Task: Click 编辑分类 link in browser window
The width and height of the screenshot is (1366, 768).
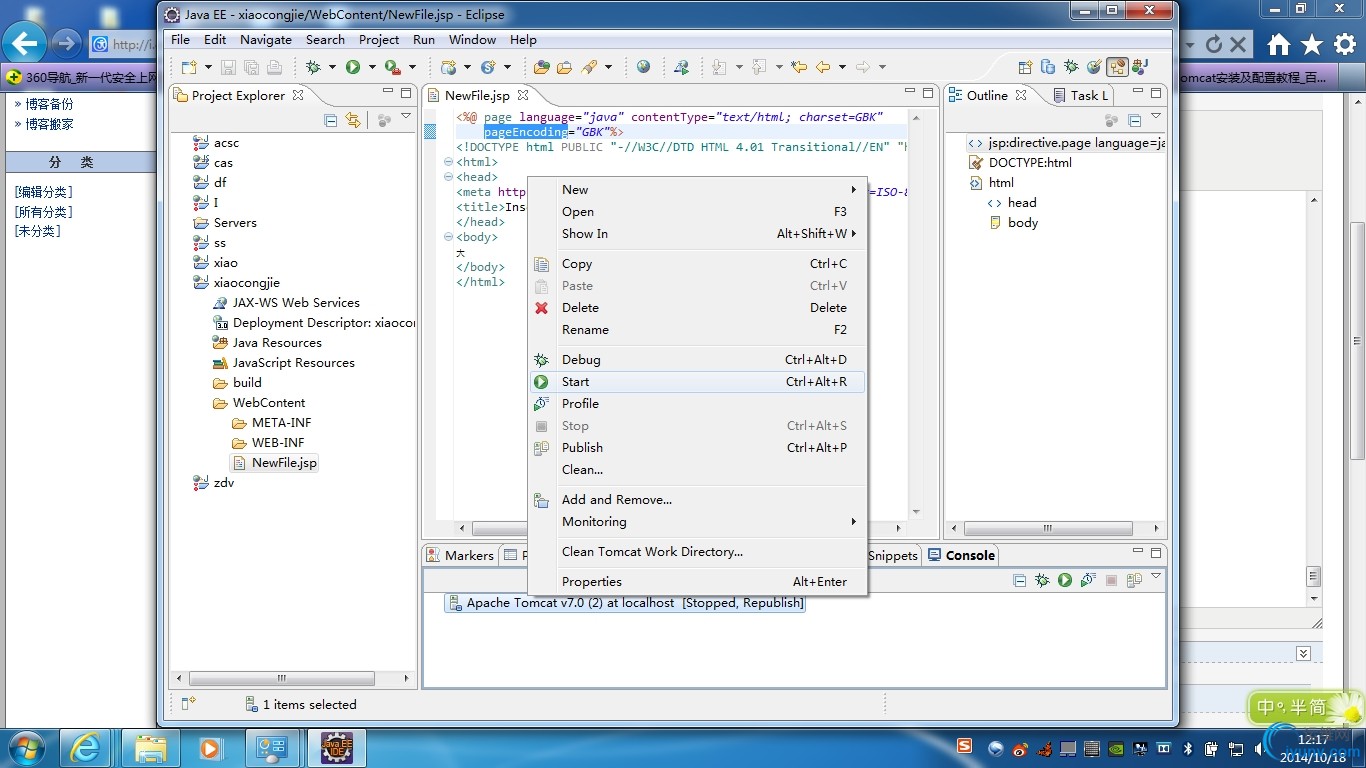Action: (x=43, y=192)
